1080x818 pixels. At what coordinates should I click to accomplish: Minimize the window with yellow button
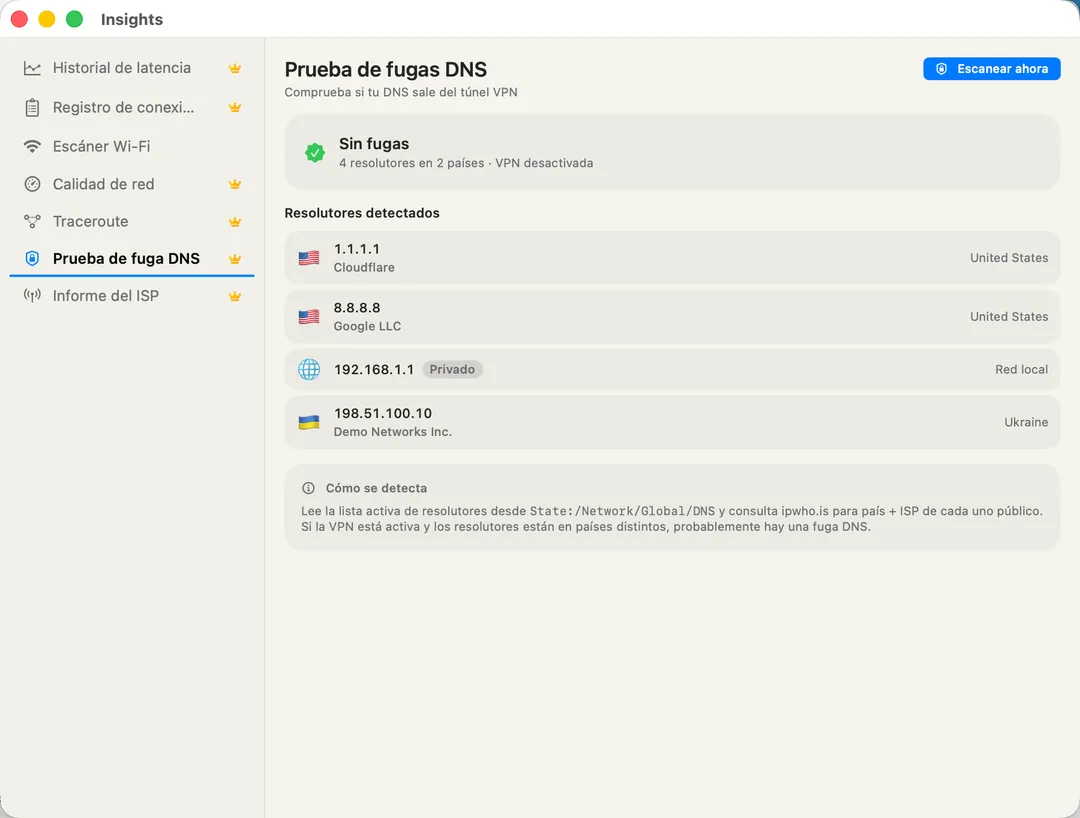(x=47, y=19)
